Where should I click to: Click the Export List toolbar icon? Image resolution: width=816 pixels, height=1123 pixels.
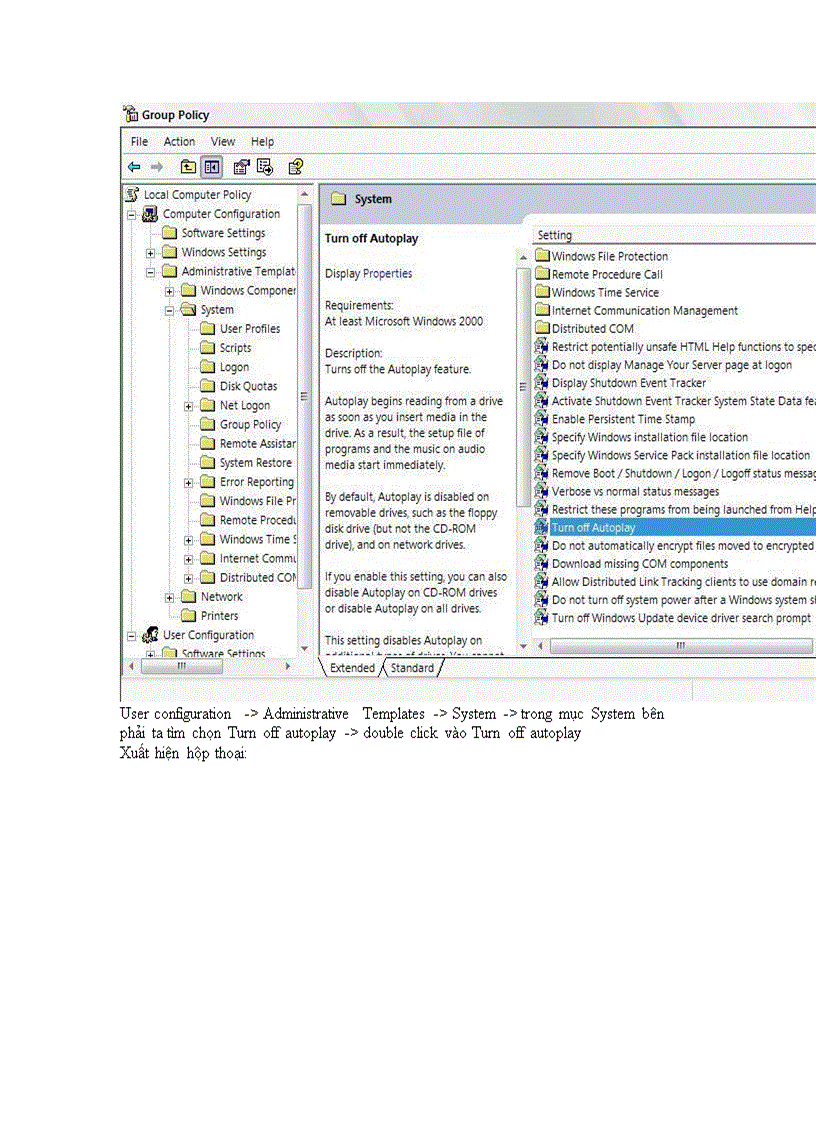point(265,167)
